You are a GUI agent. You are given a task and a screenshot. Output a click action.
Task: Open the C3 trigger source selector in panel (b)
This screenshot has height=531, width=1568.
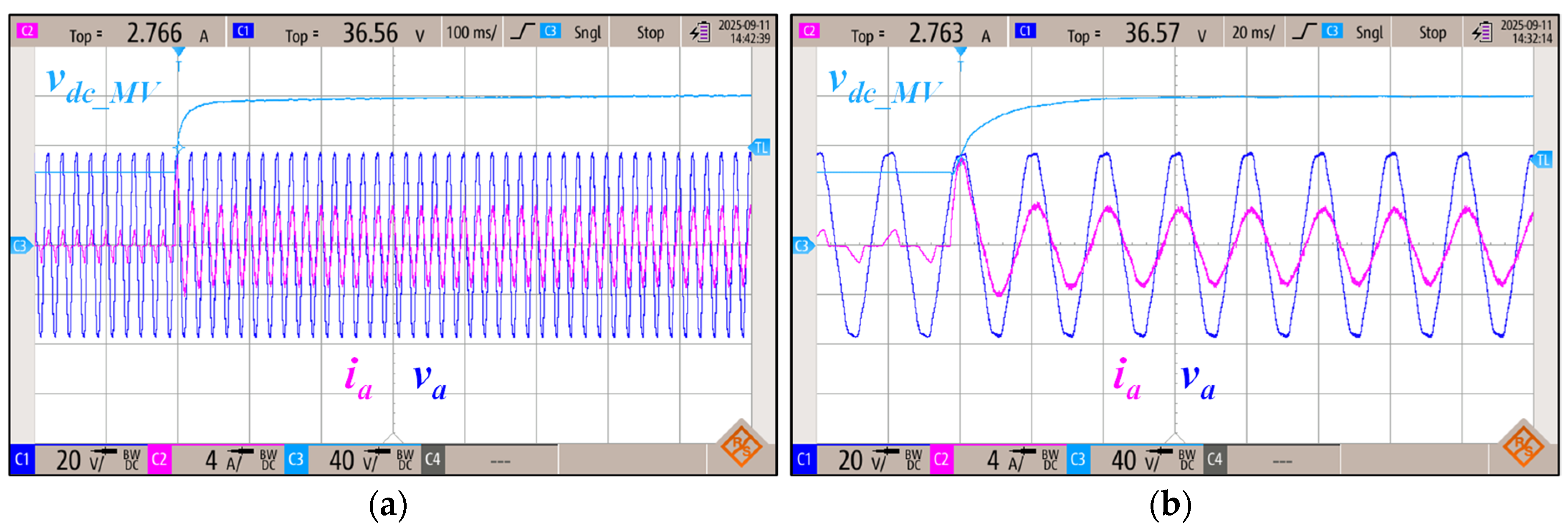(1332, 31)
